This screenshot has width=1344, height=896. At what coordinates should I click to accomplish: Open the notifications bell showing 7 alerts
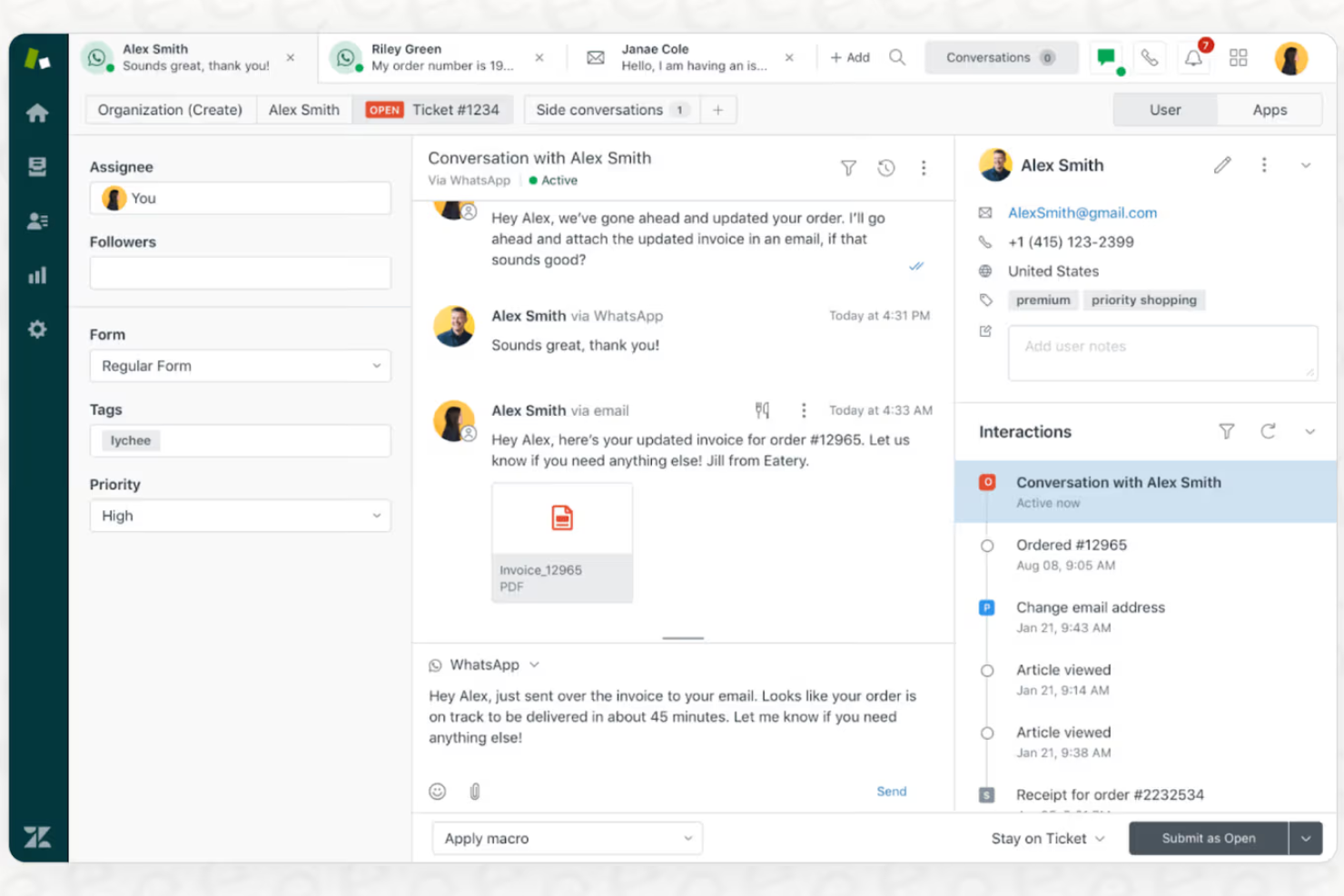1193,57
